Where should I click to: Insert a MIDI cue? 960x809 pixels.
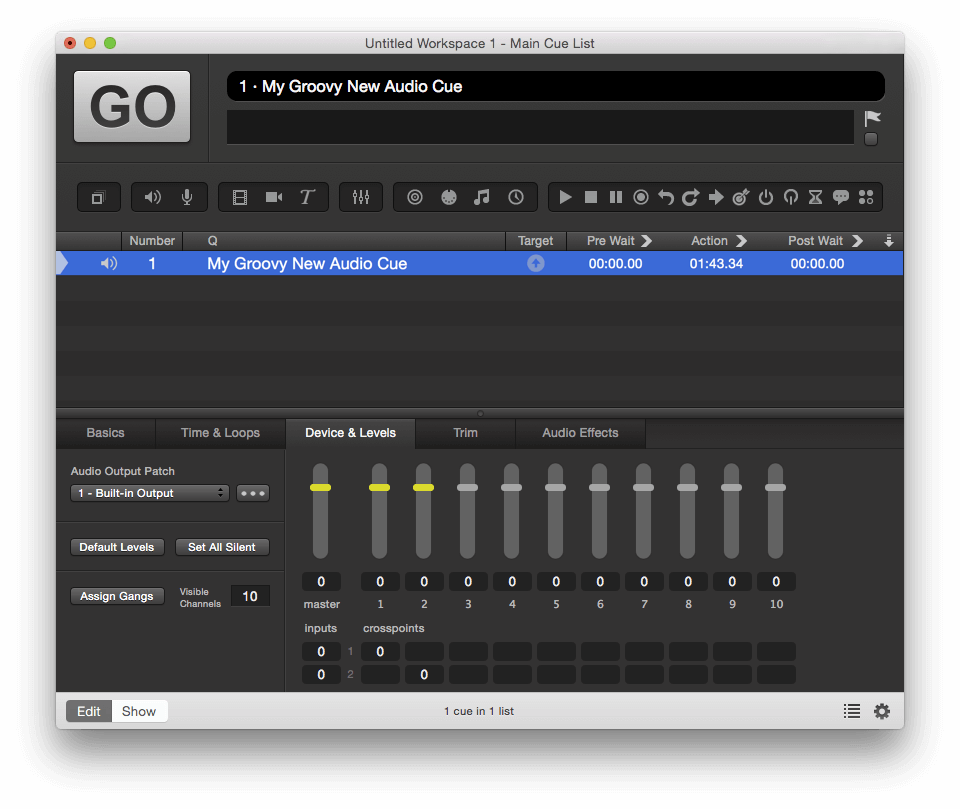(x=450, y=197)
